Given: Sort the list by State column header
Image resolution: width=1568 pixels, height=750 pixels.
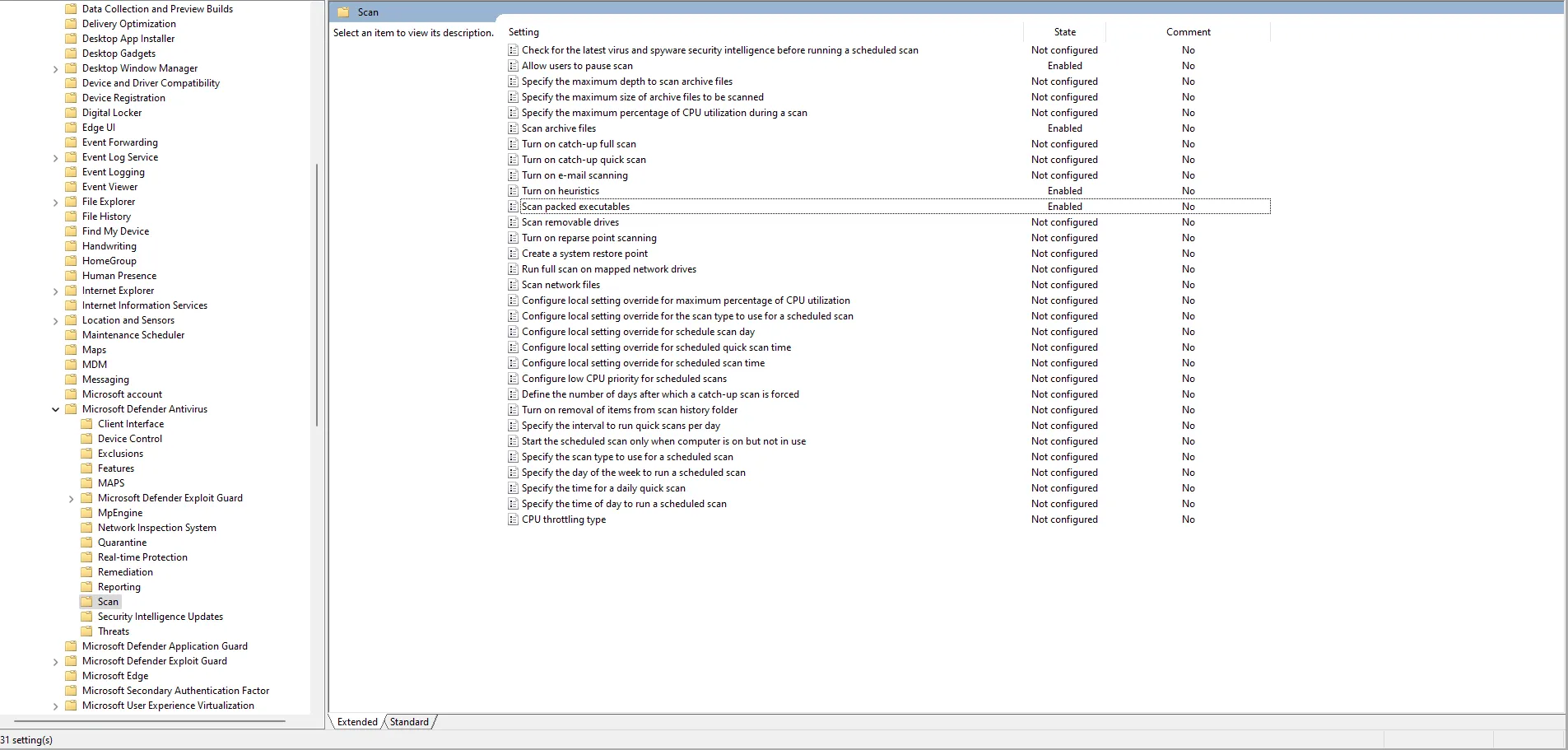Looking at the screenshot, I should click(1064, 32).
